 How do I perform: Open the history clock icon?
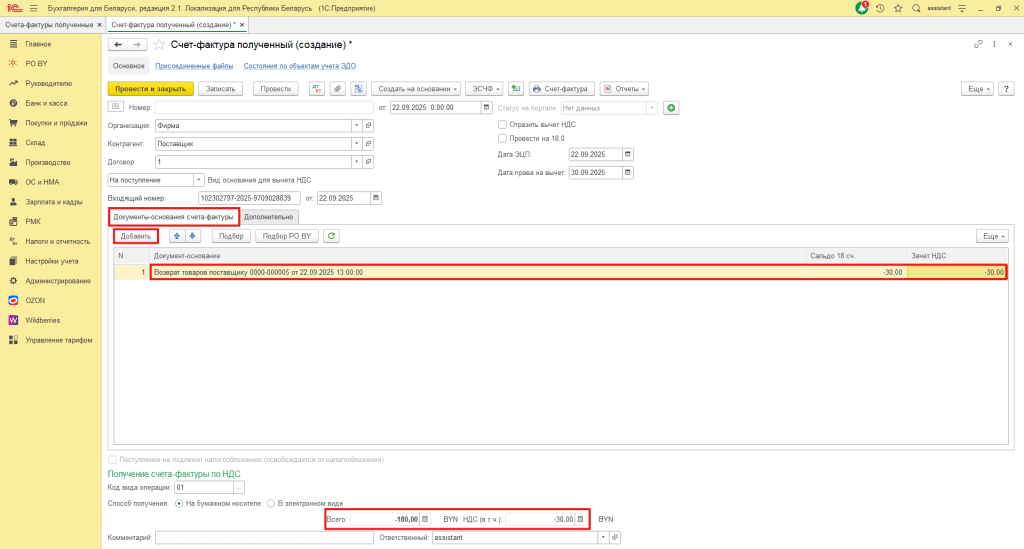click(x=879, y=8)
